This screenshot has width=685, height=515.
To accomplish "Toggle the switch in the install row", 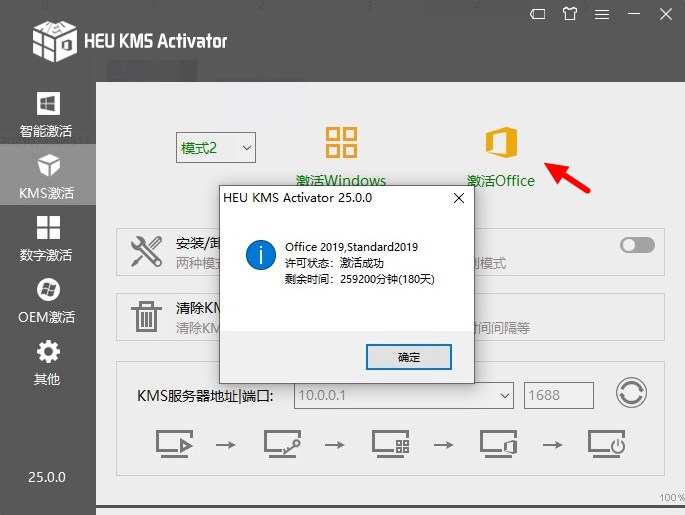I will [637, 245].
